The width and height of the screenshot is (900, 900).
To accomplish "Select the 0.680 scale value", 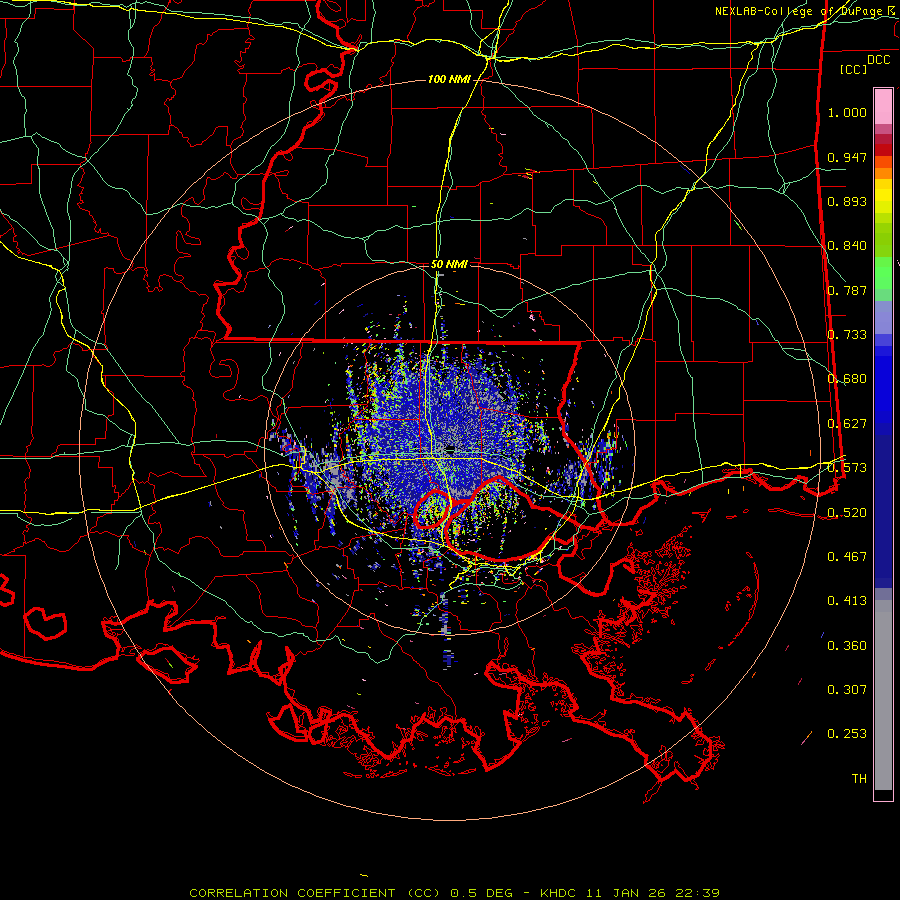I will pyautogui.click(x=847, y=379).
